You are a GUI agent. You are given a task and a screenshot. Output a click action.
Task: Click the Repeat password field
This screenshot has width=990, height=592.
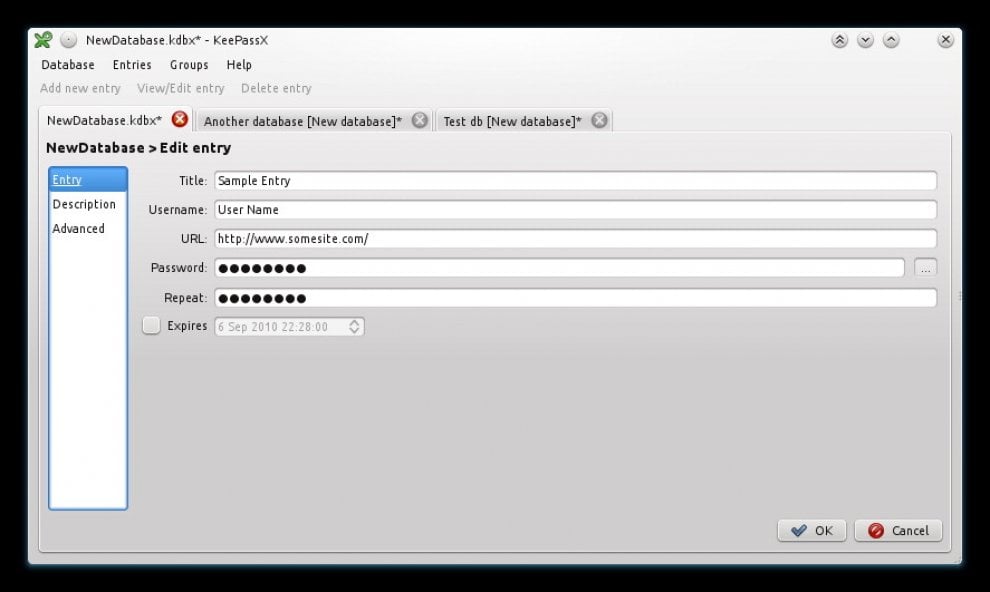pos(575,298)
